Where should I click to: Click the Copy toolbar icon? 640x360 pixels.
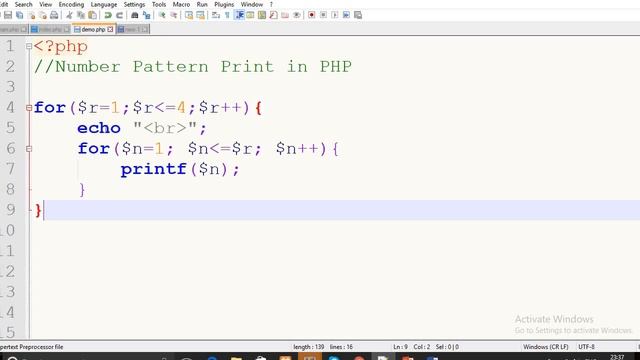pos(81,15)
